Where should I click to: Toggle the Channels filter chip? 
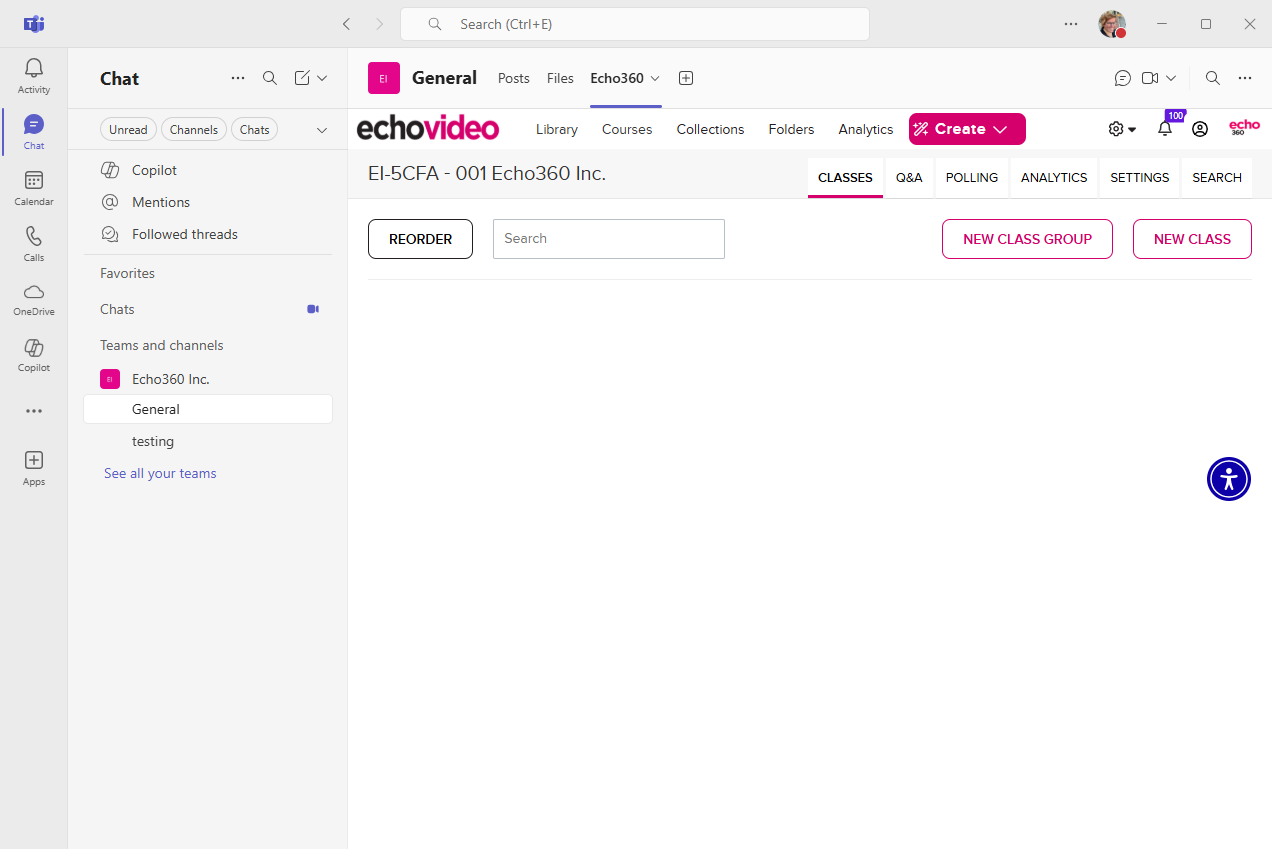(x=194, y=129)
